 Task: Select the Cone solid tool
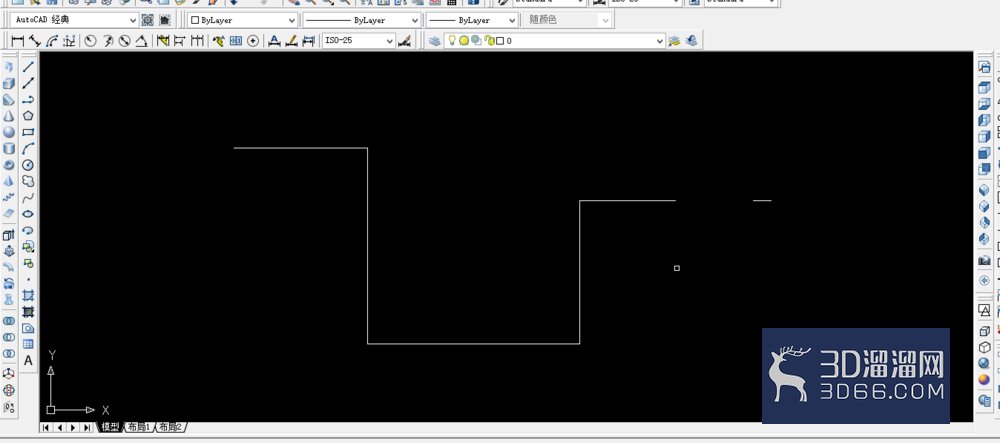pos(9,115)
